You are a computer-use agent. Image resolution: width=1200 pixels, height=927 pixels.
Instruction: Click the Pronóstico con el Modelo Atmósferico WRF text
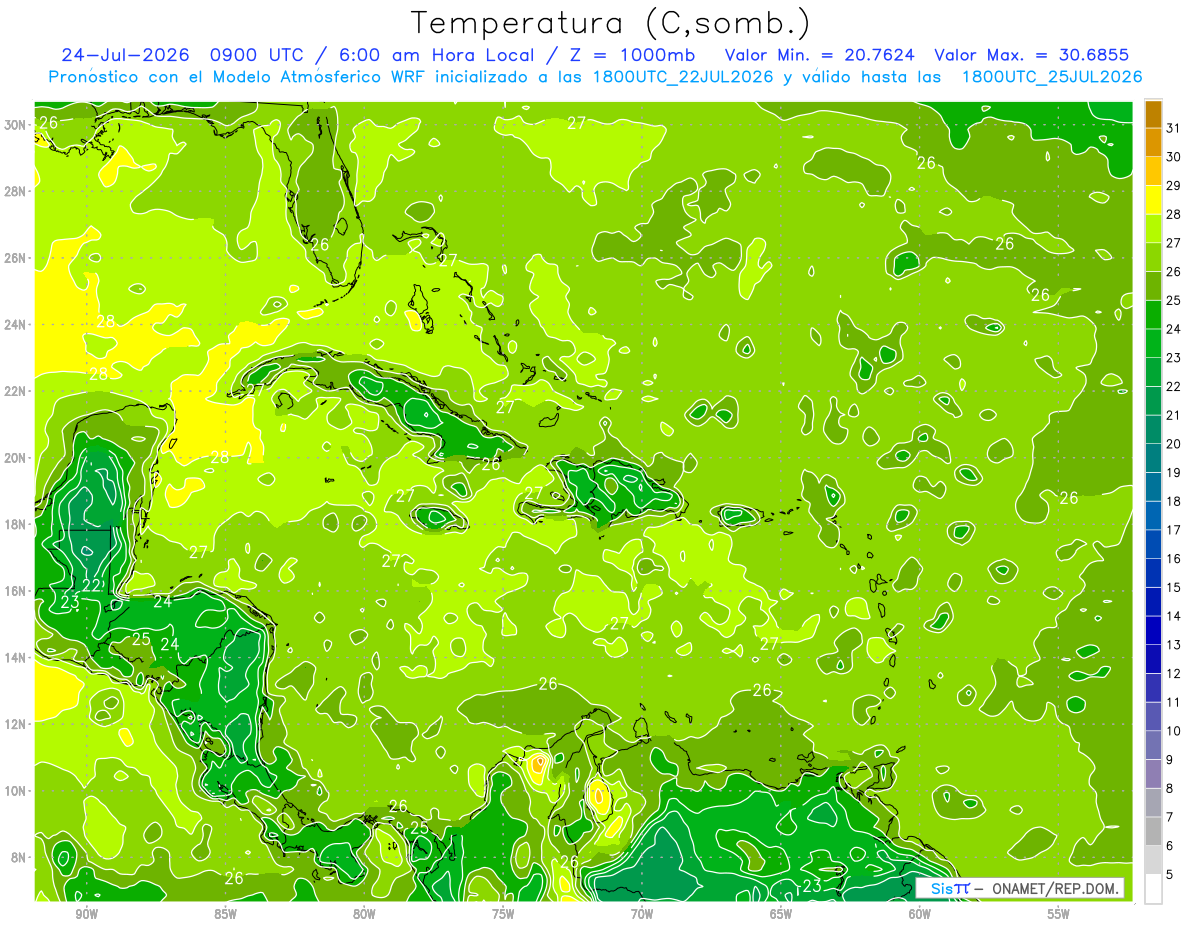[x=239, y=77]
